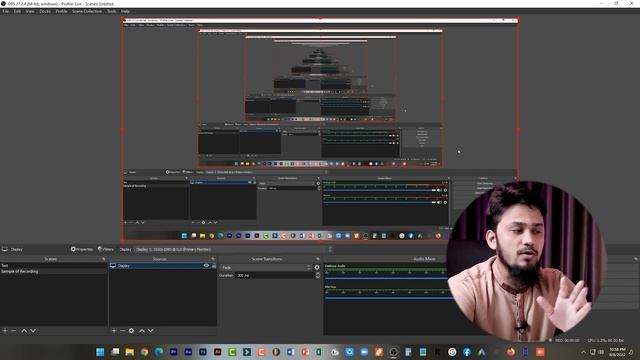Move source up with arrow icon
The height and width of the screenshot is (360, 640).
(x=142, y=331)
